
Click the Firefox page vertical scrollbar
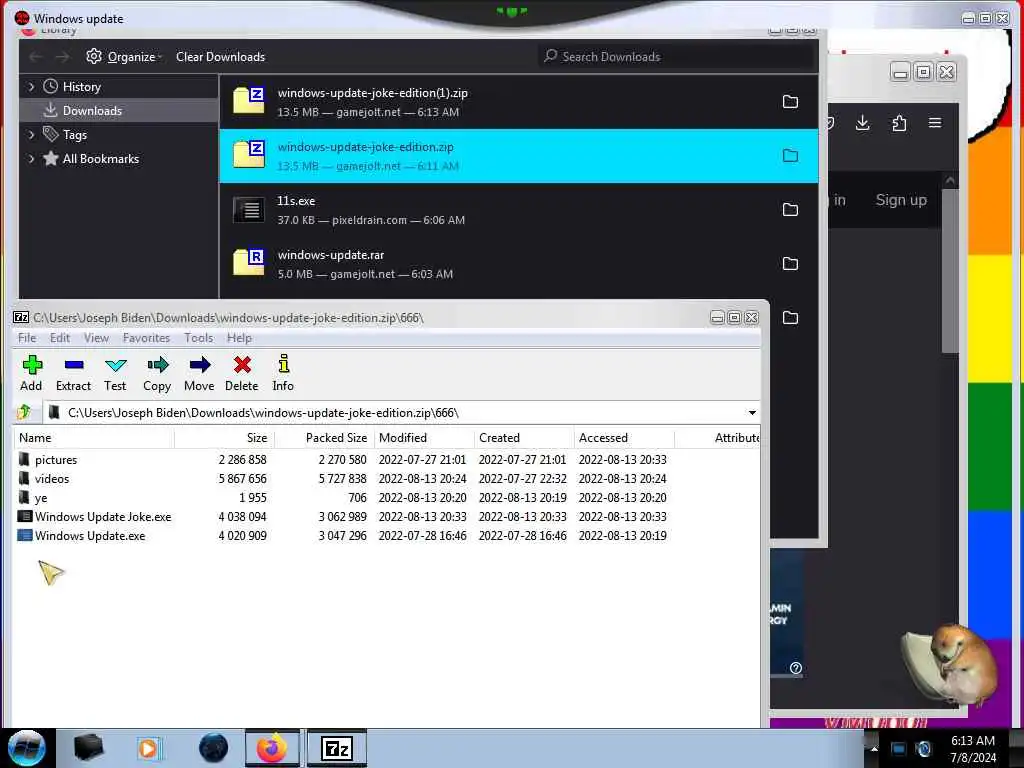click(x=950, y=271)
